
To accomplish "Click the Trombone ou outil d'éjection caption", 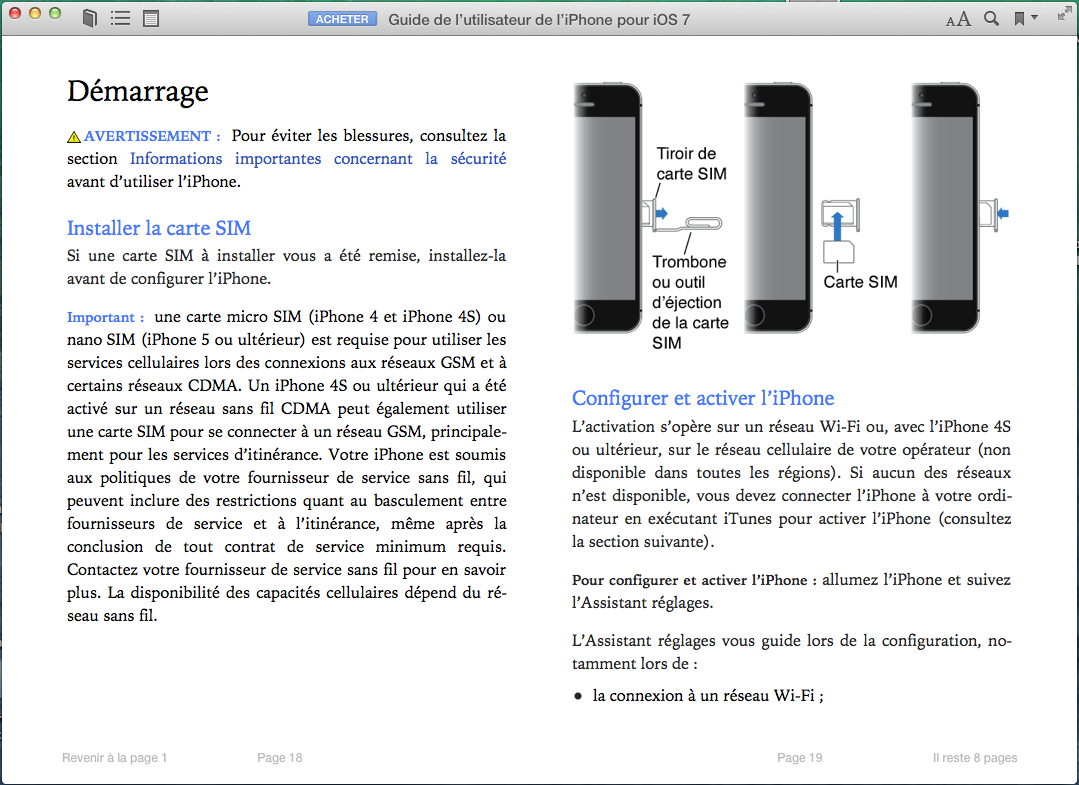I will (690, 302).
